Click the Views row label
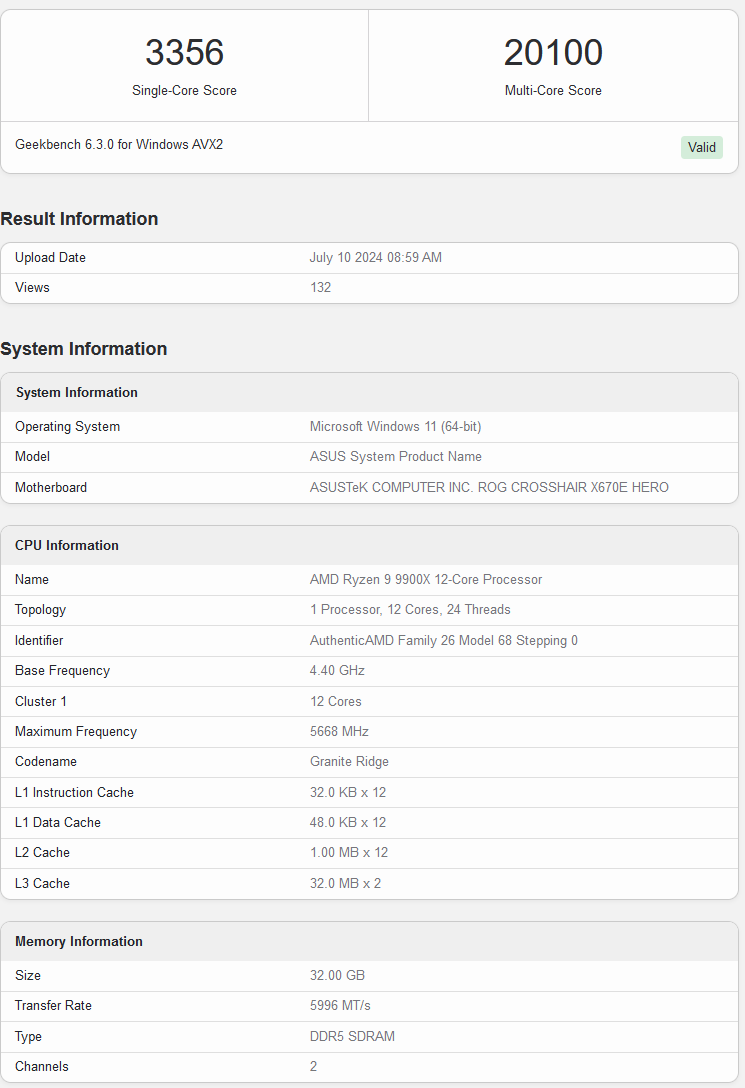This screenshot has height=1088, width=745. point(32,287)
